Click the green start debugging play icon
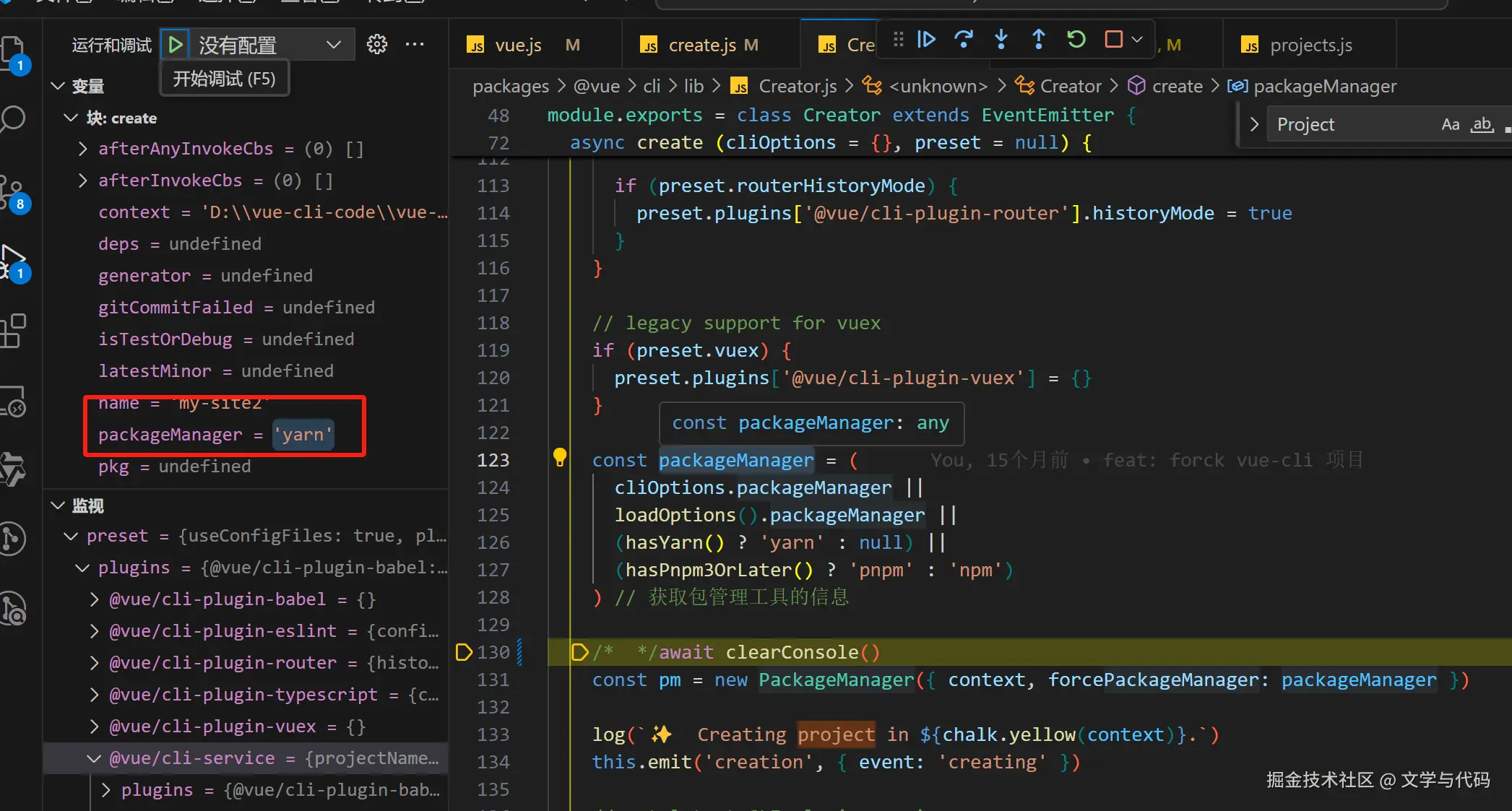This screenshot has width=1512, height=811. click(175, 45)
